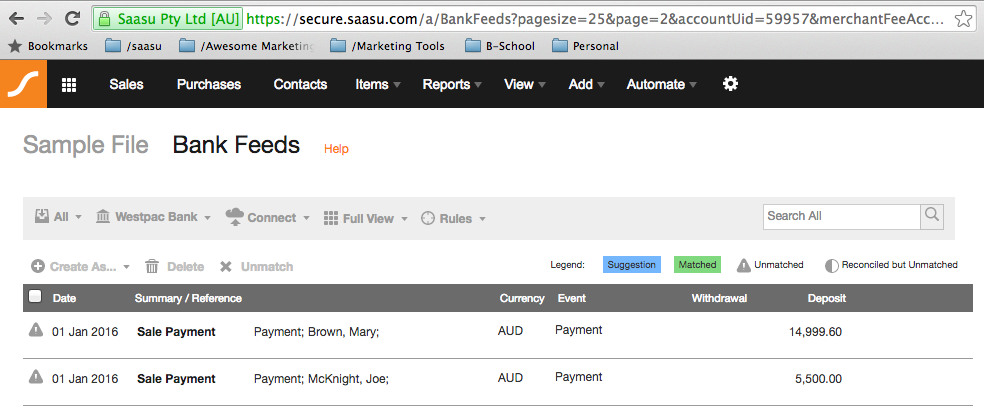This screenshot has height=408, width=984.
Task: Click the Delete trash icon
Action: coord(152,267)
